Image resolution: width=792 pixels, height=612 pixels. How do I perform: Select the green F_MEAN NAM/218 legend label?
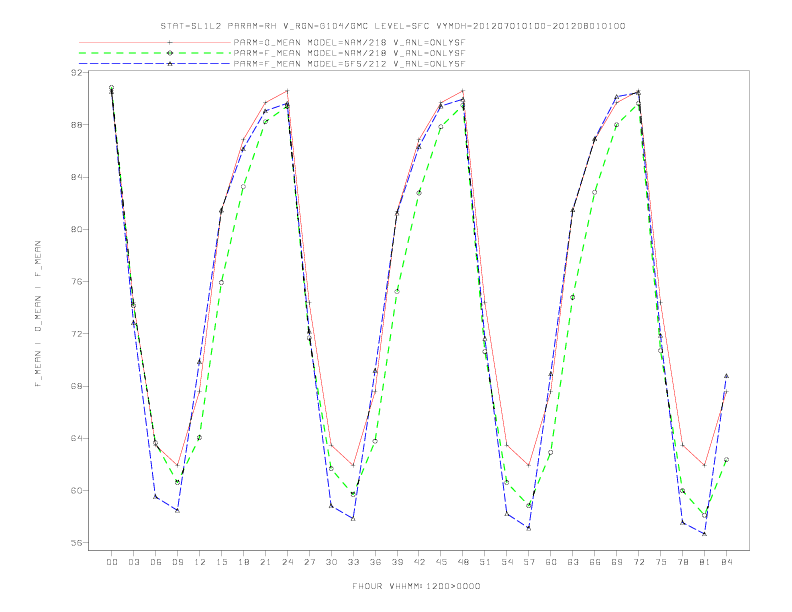(x=350, y=53)
